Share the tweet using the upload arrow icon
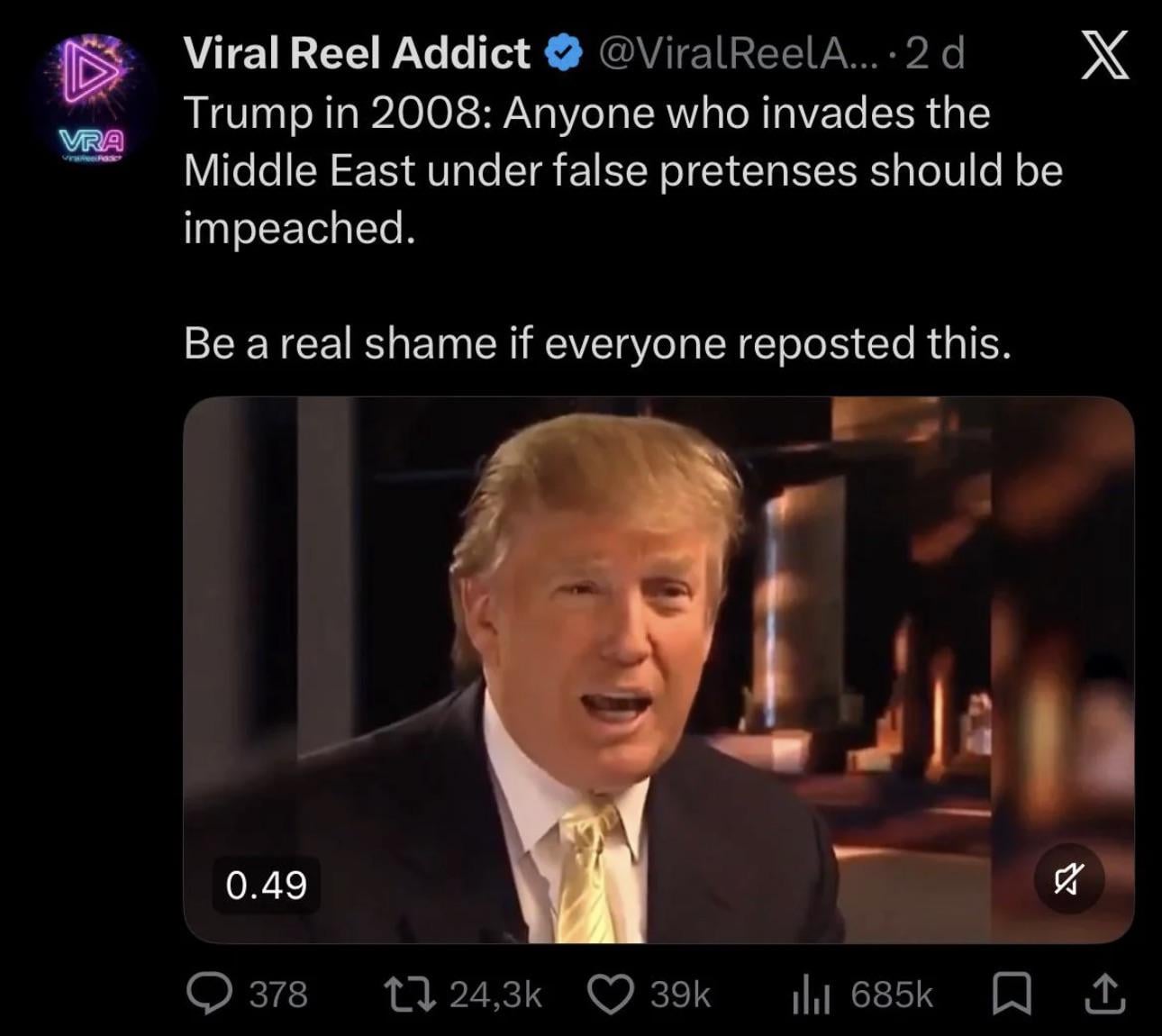The width and height of the screenshot is (1162, 1036). (x=1107, y=995)
